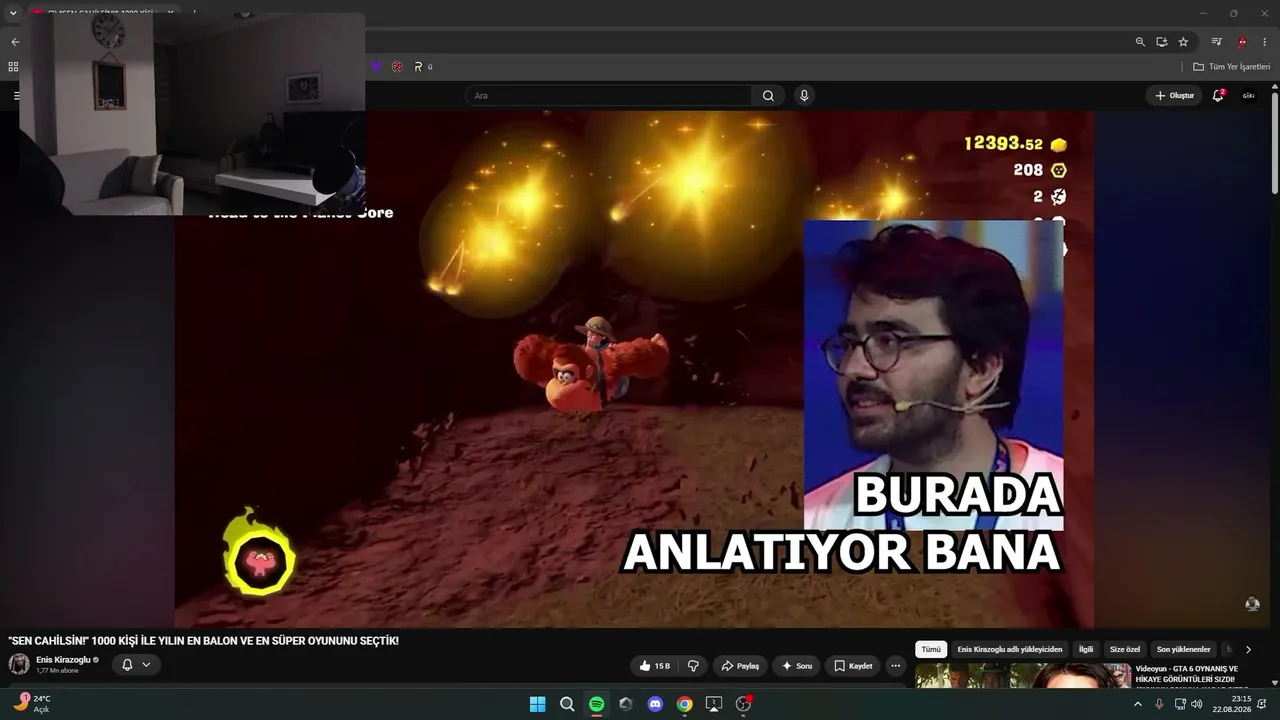The height and width of the screenshot is (720, 1280).
Task: Open subscription notification bell dropdown
Action: coord(136,665)
